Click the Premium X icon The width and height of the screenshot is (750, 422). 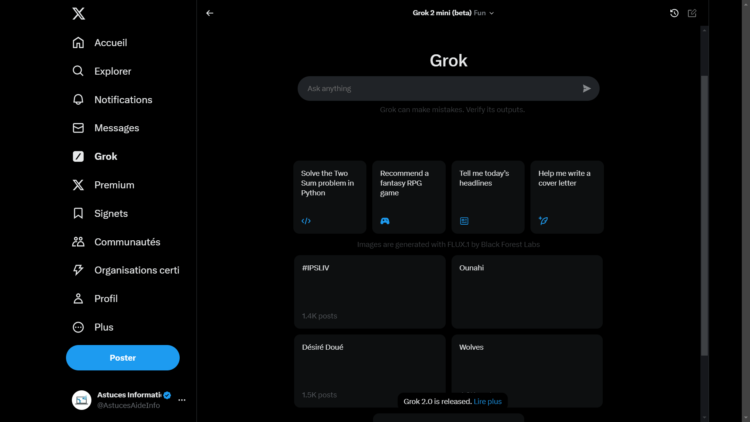click(78, 185)
